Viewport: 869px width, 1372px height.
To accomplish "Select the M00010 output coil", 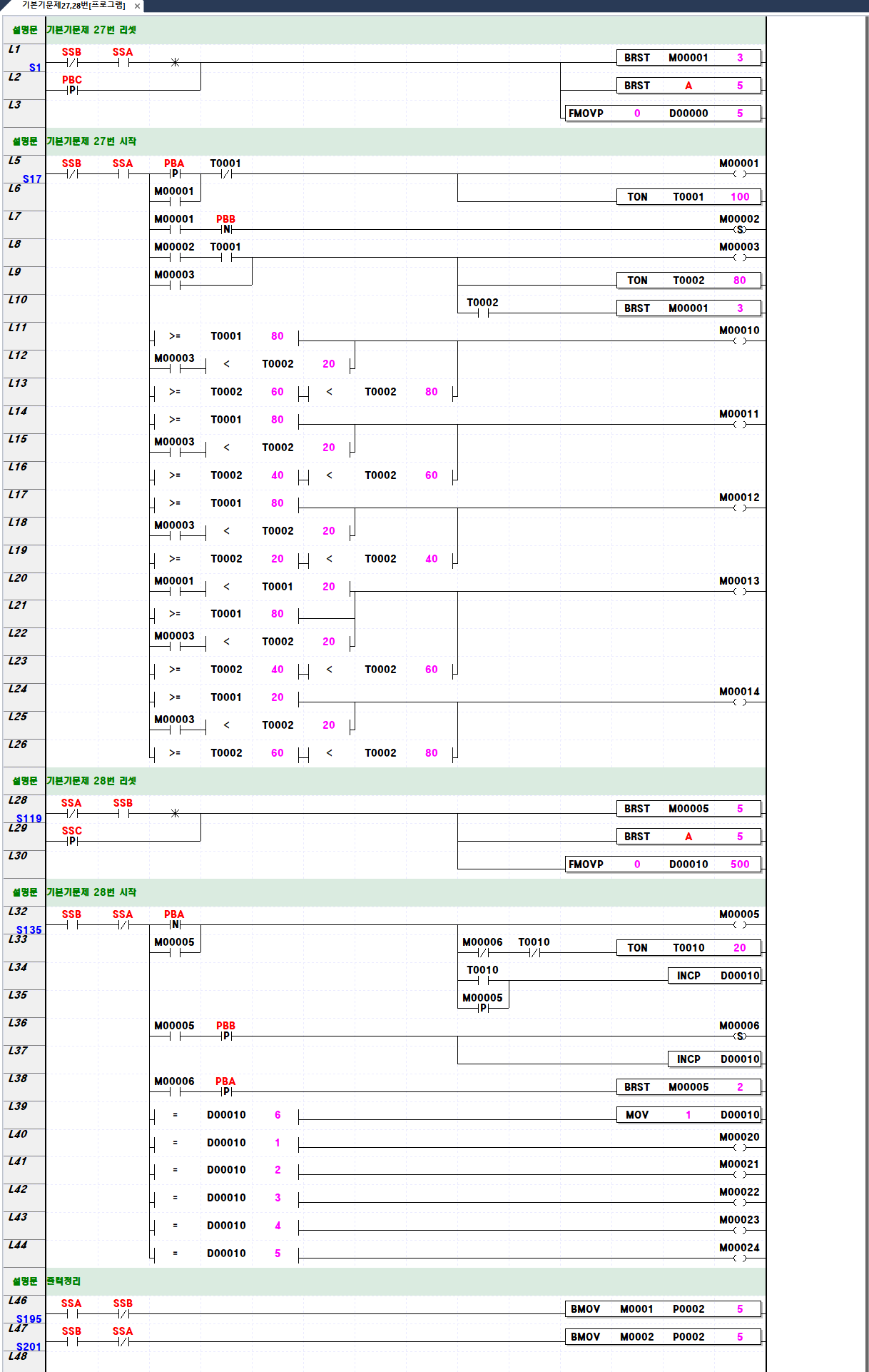I will tap(740, 341).
